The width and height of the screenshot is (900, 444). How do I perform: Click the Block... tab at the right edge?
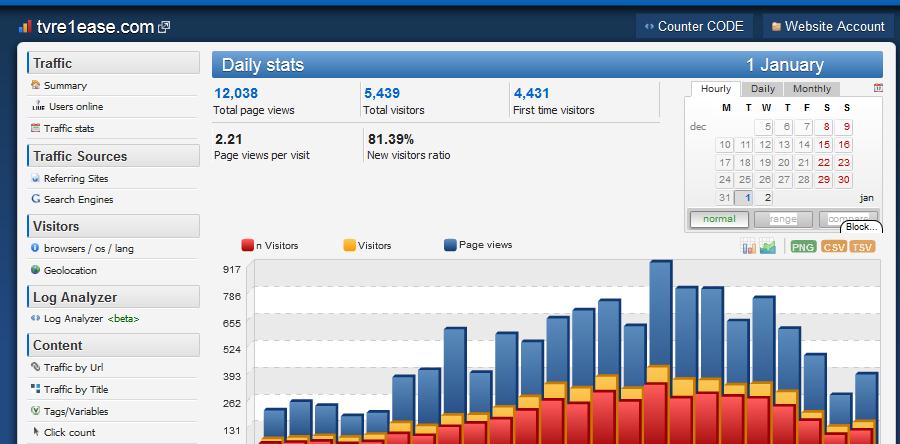tap(861, 227)
